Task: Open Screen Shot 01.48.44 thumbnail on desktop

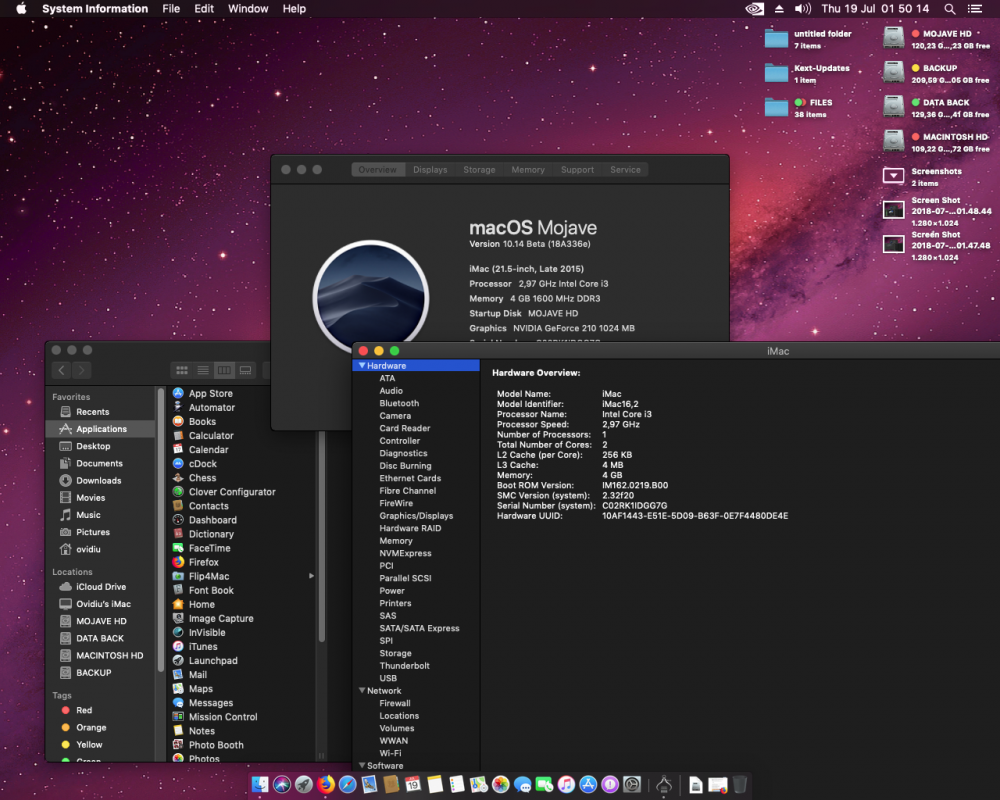Action: [893, 210]
